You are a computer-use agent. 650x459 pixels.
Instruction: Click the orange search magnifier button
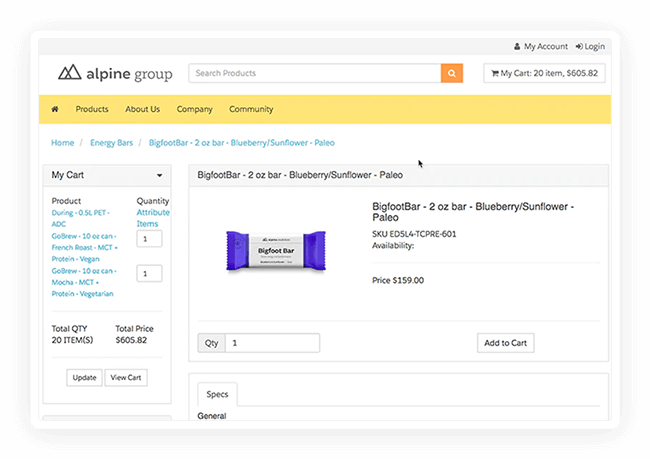point(452,73)
